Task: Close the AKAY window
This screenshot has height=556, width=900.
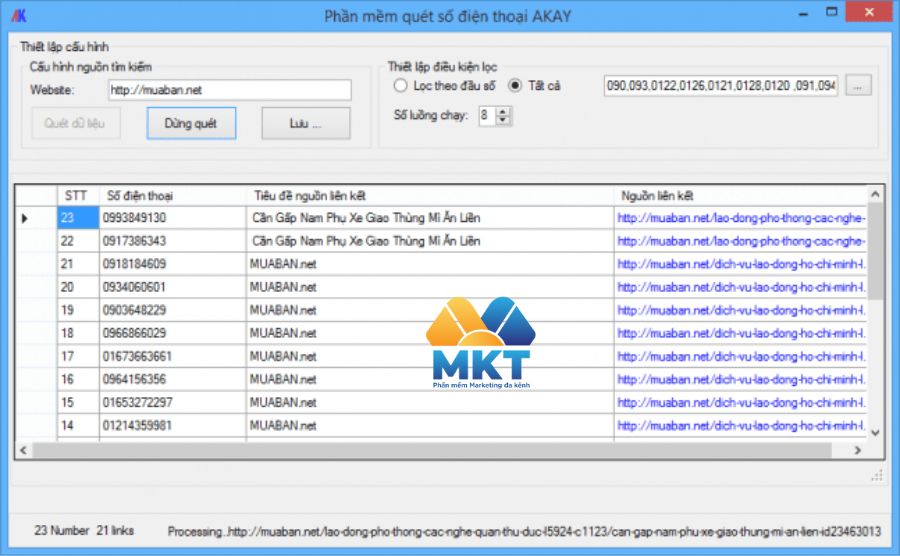Action: coord(869,12)
